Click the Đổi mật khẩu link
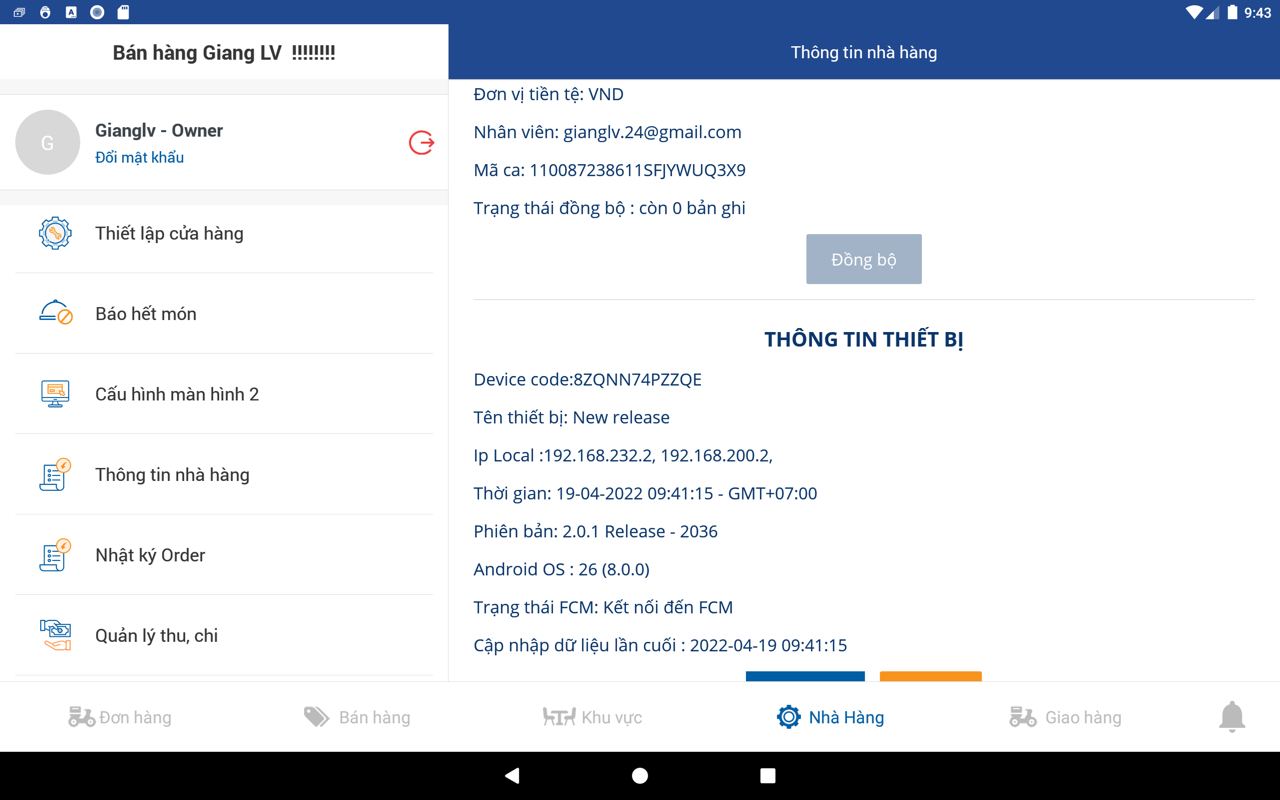 point(139,157)
